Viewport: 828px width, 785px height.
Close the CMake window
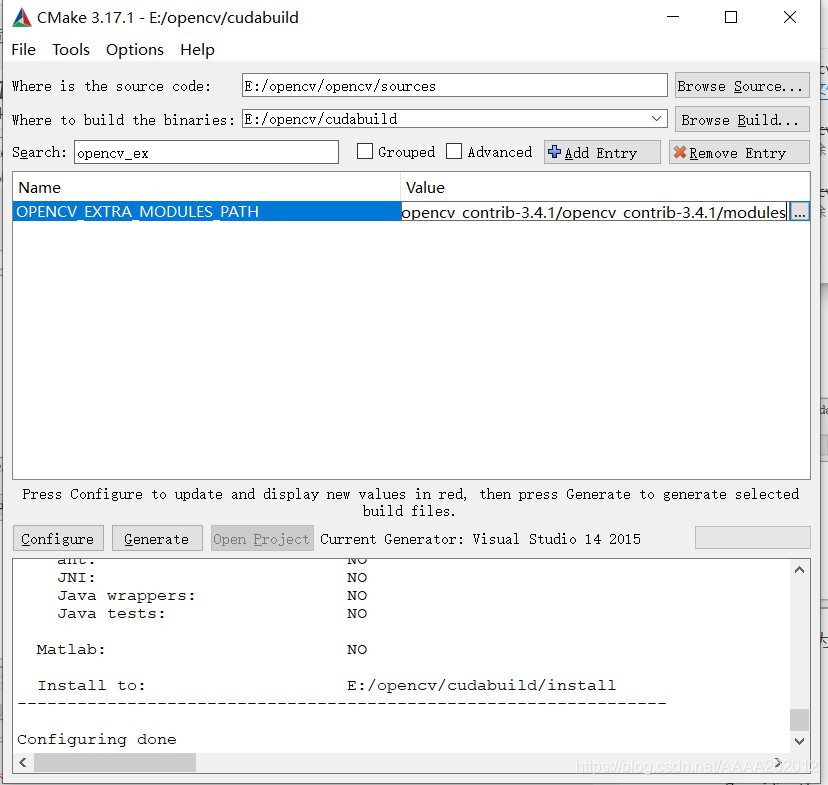pos(790,17)
